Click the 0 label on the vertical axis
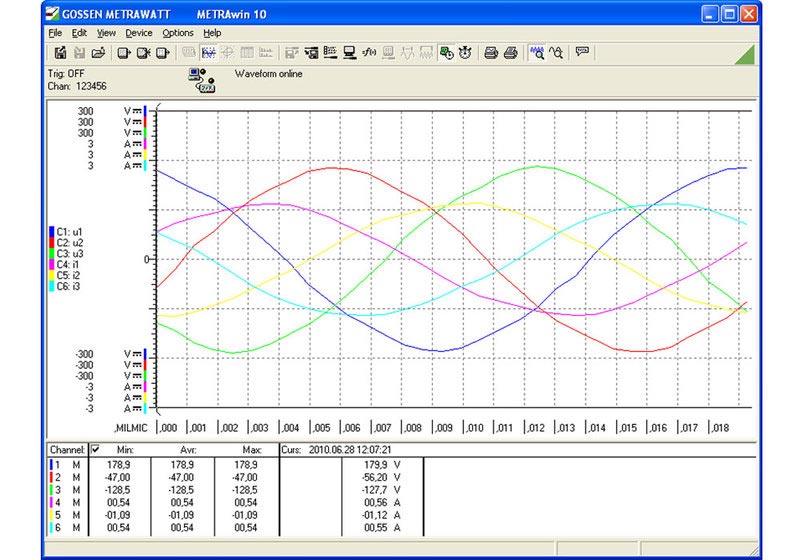 [146, 260]
